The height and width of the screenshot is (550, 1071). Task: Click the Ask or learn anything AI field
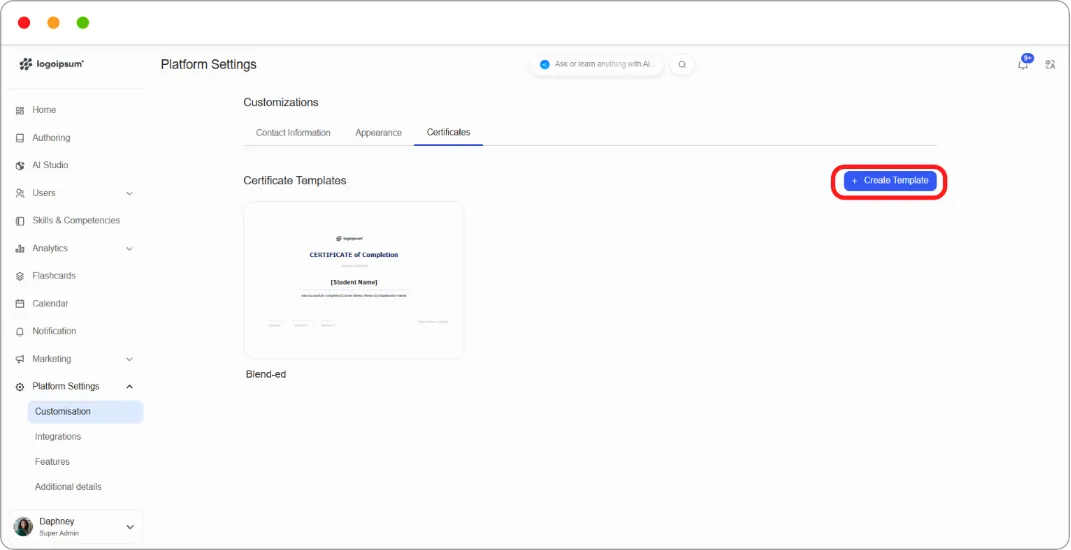(x=597, y=64)
